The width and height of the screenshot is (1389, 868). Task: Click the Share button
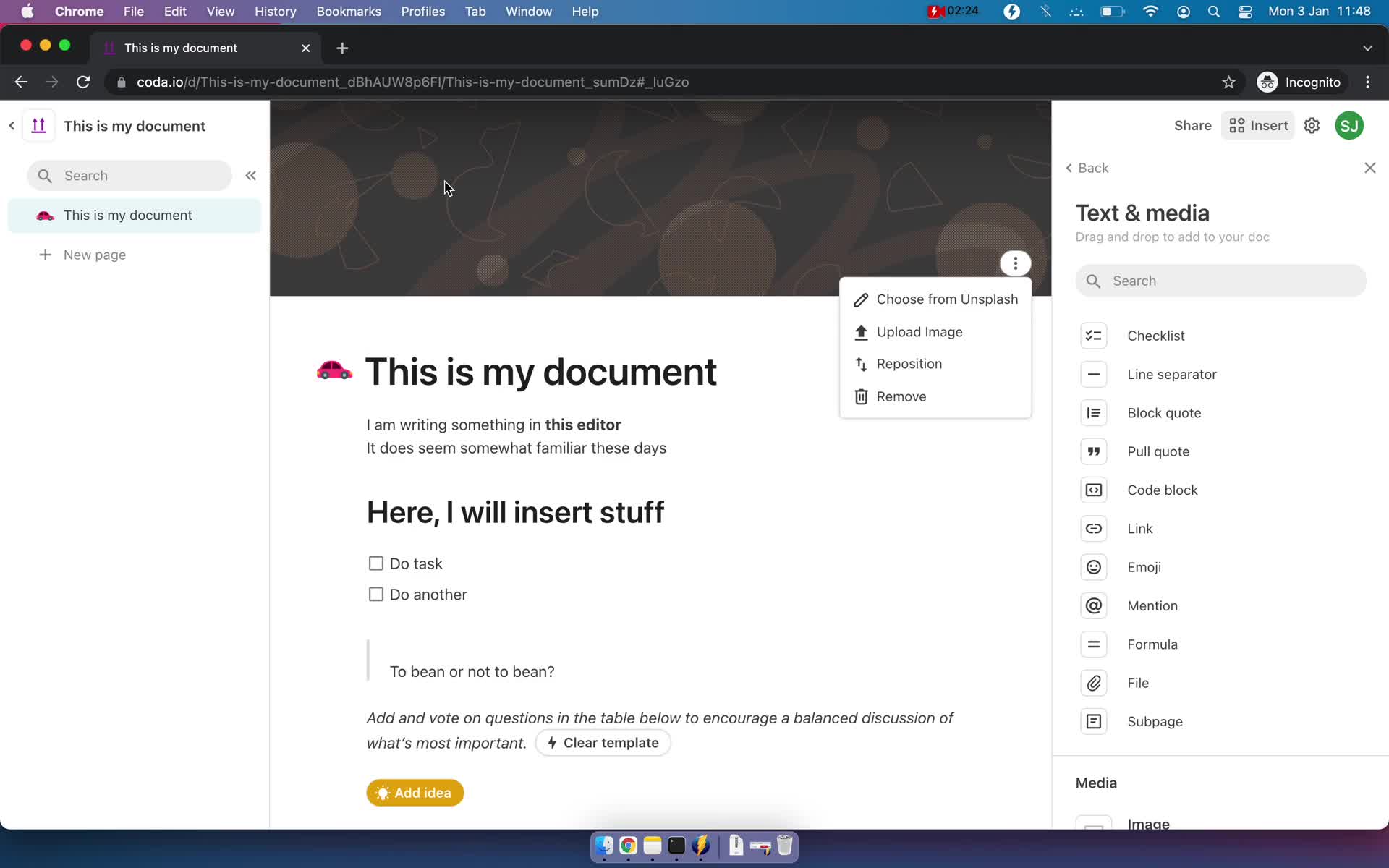[x=1193, y=125]
